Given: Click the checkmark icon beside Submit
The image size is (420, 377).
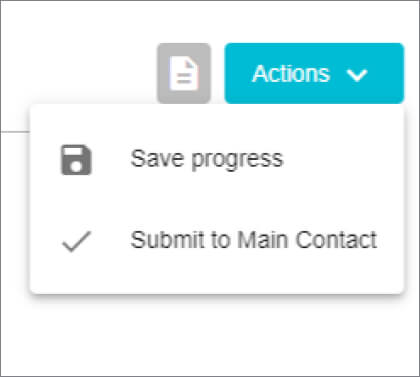Looking at the screenshot, I should 76,241.
